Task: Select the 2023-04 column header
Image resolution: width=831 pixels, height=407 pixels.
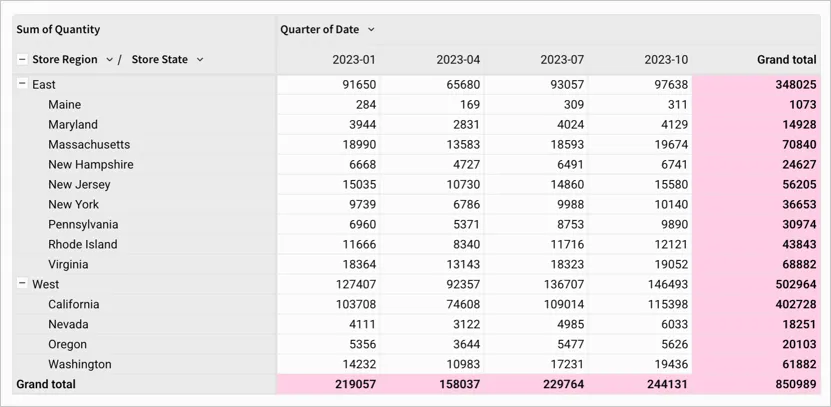Action: [458, 60]
